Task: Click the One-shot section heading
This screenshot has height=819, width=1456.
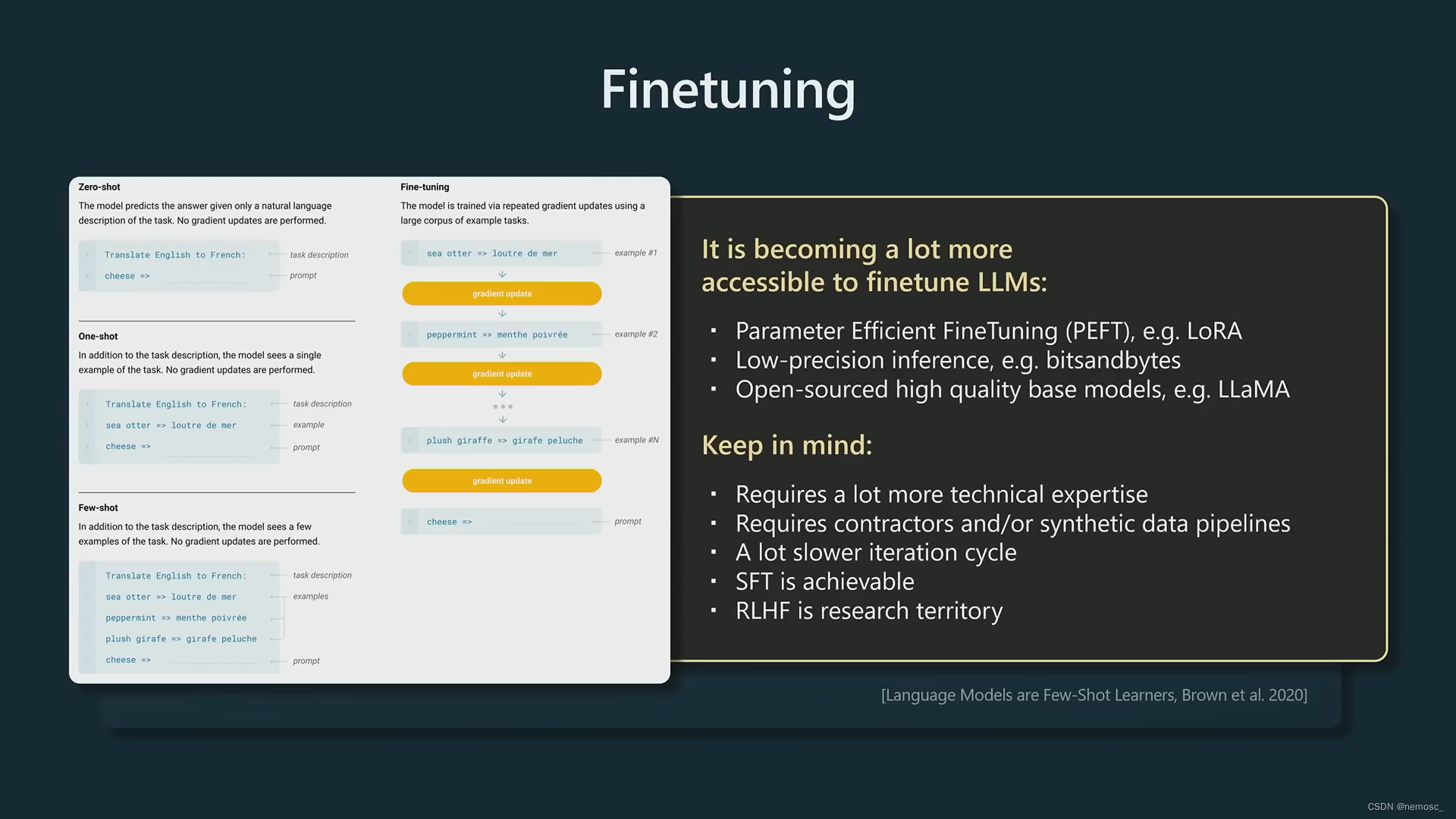Action: click(x=99, y=336)
